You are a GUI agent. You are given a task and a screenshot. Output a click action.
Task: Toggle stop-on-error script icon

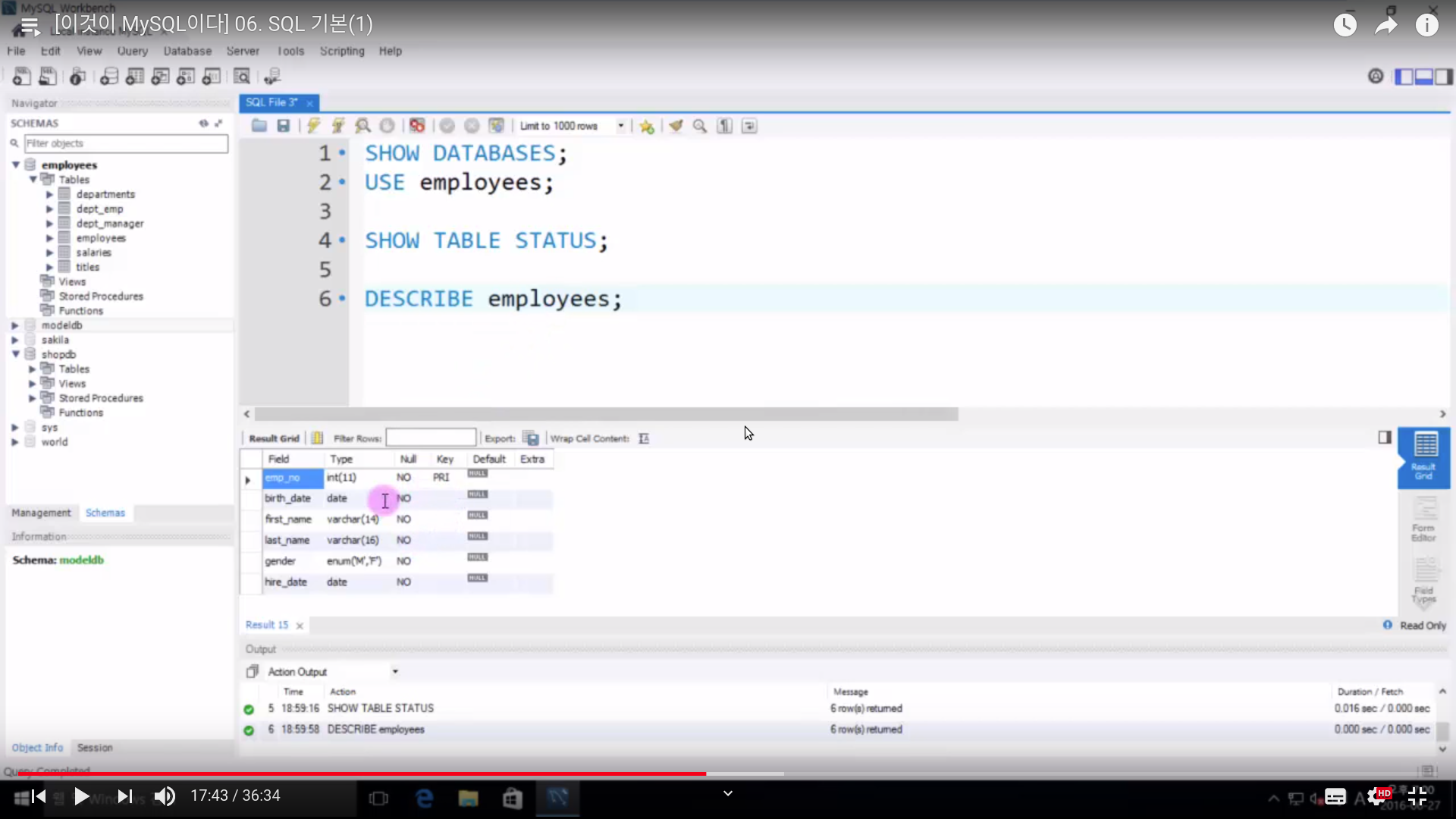tap(417, 126)
